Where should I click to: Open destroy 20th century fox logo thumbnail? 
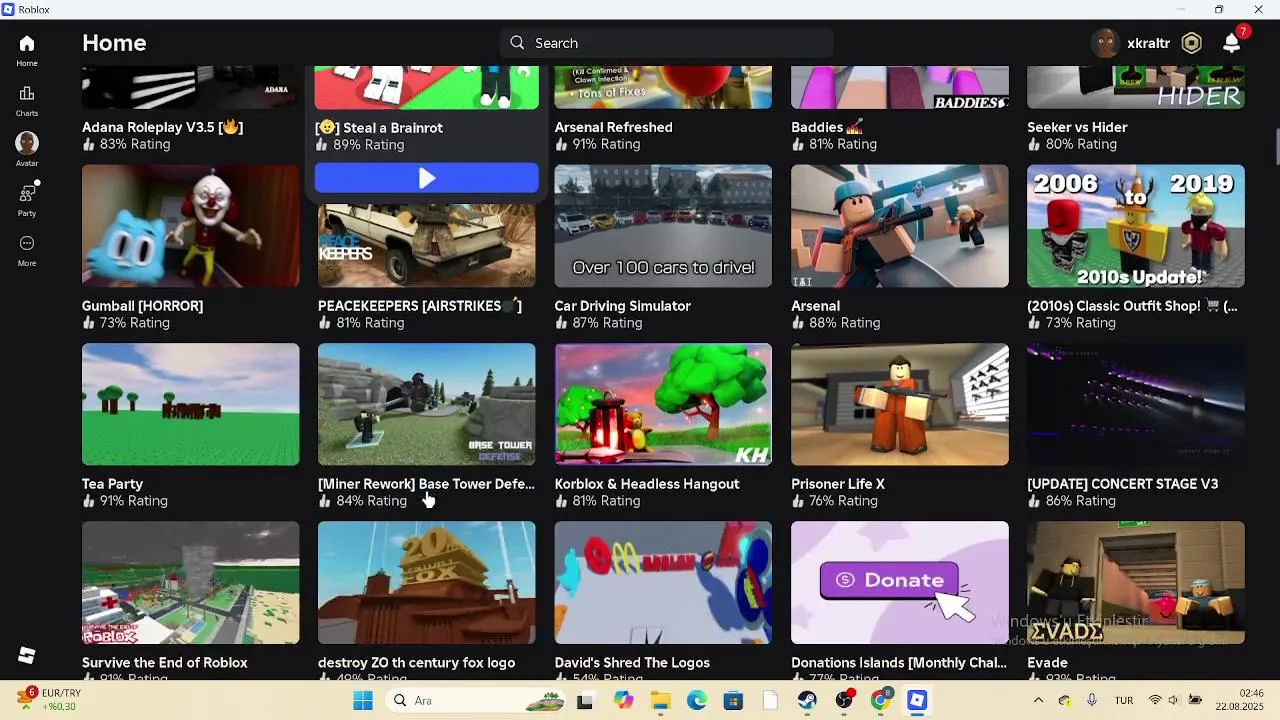click(427, 583)
